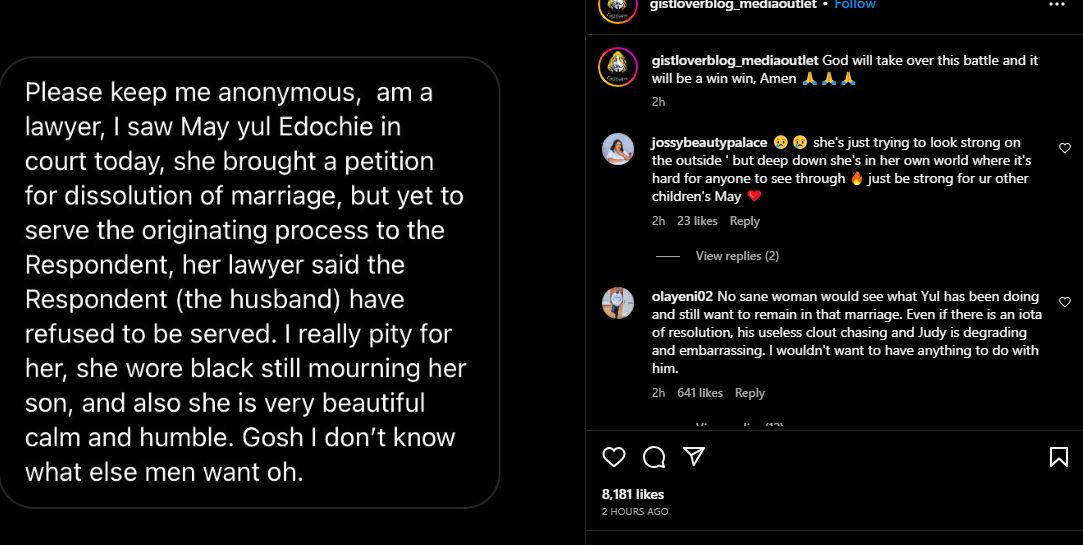Save post using the bookmark icon
The width and height of the screenshot is (1083, 545).
tap(1058, 457)
